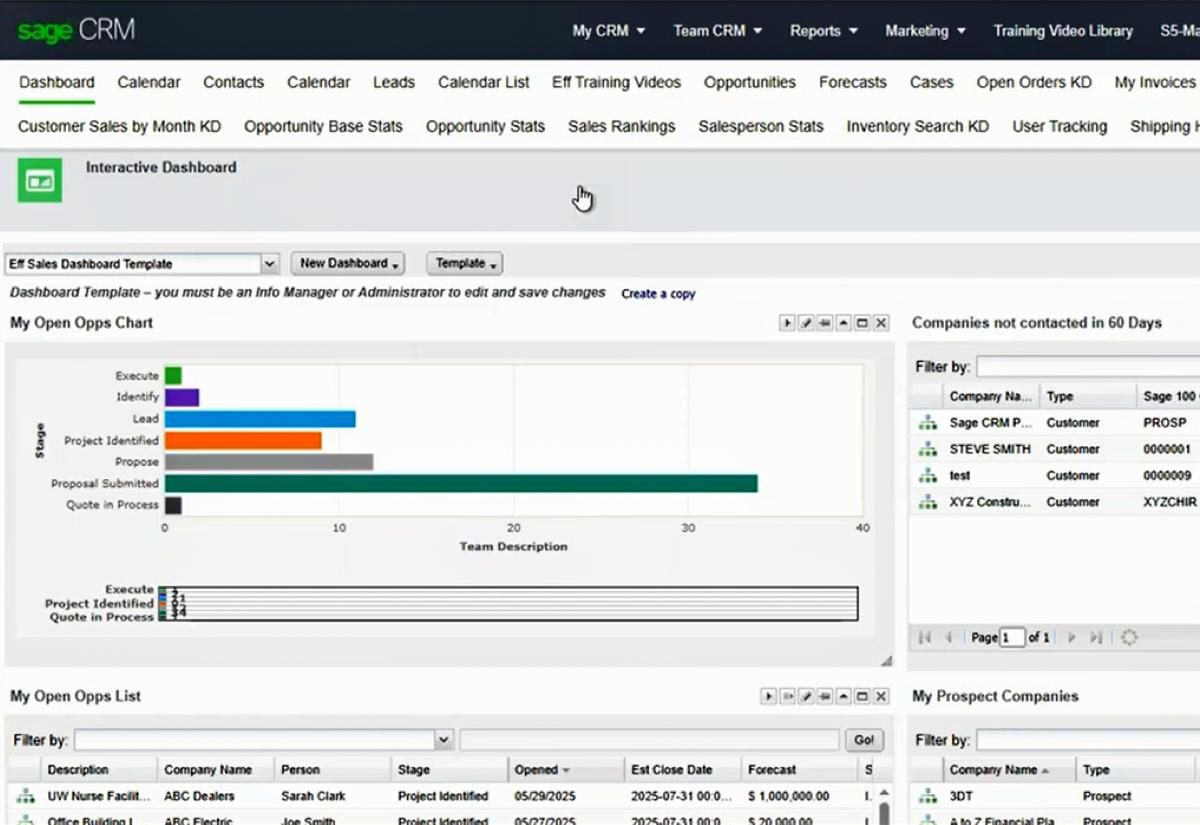Image resolution: width=1200 pixels, height=825 pixels.
Task: Click the orange Project Identified bar in the chart
Action: click(243, 440)
